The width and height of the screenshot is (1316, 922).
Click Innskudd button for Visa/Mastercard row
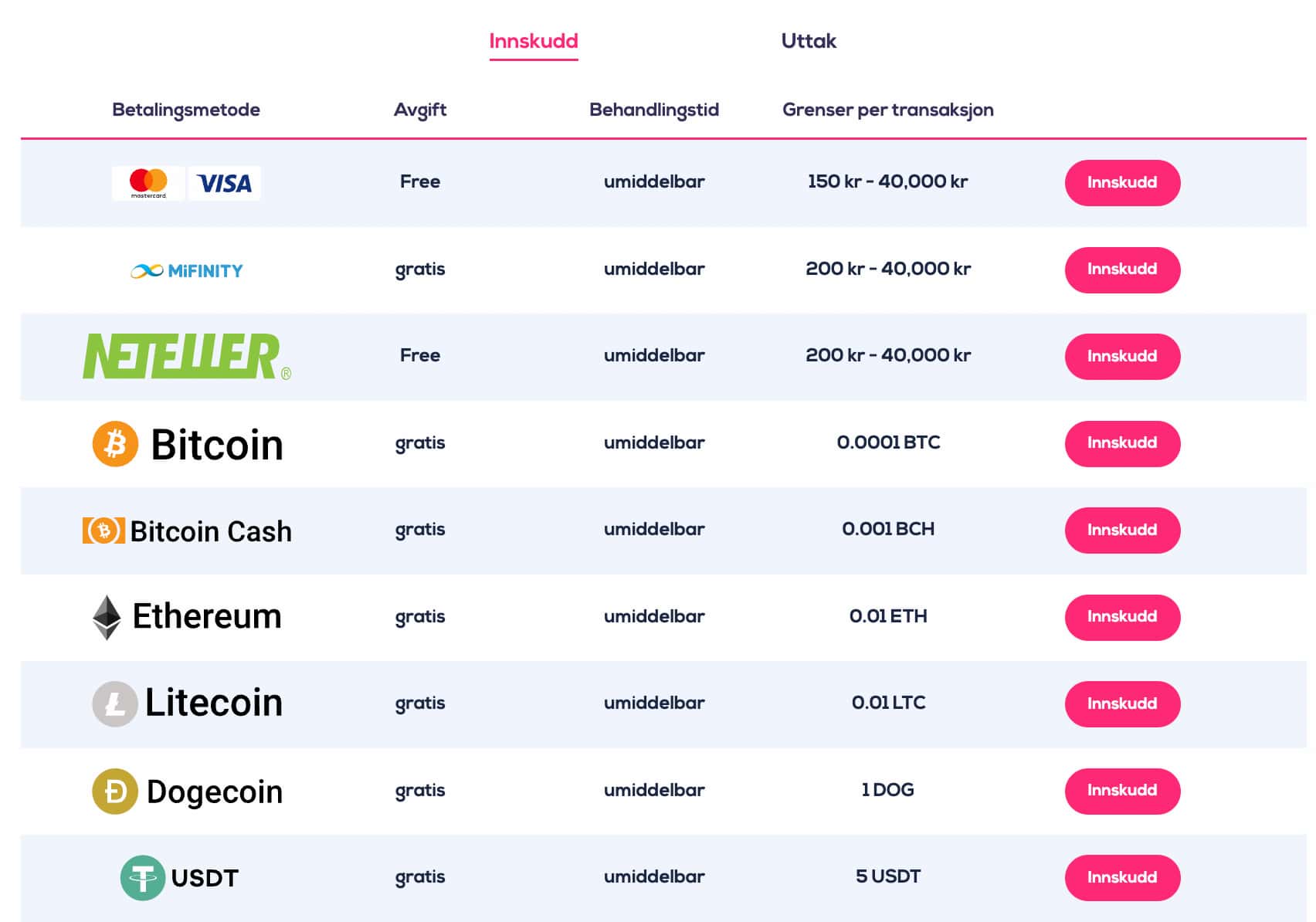click(x=1122, y=183)
